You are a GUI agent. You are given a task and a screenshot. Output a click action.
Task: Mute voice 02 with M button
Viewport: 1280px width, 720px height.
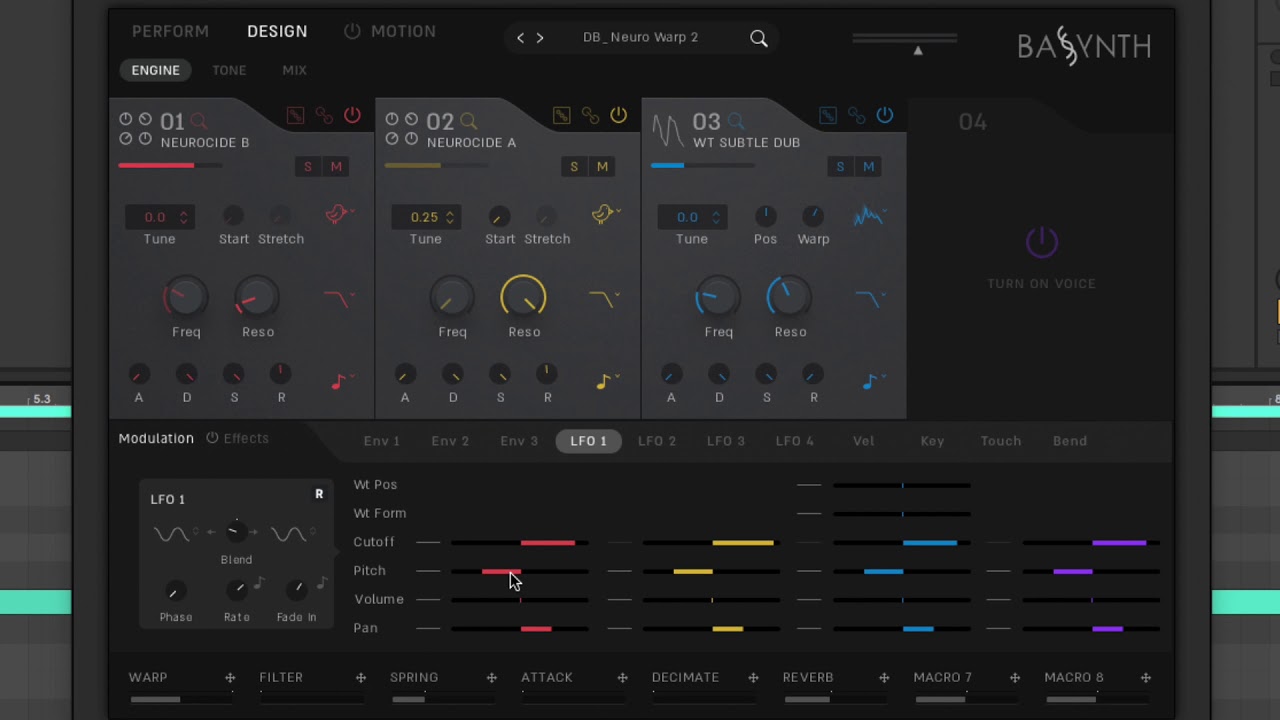pyautogui.click(x=602, y=167)
